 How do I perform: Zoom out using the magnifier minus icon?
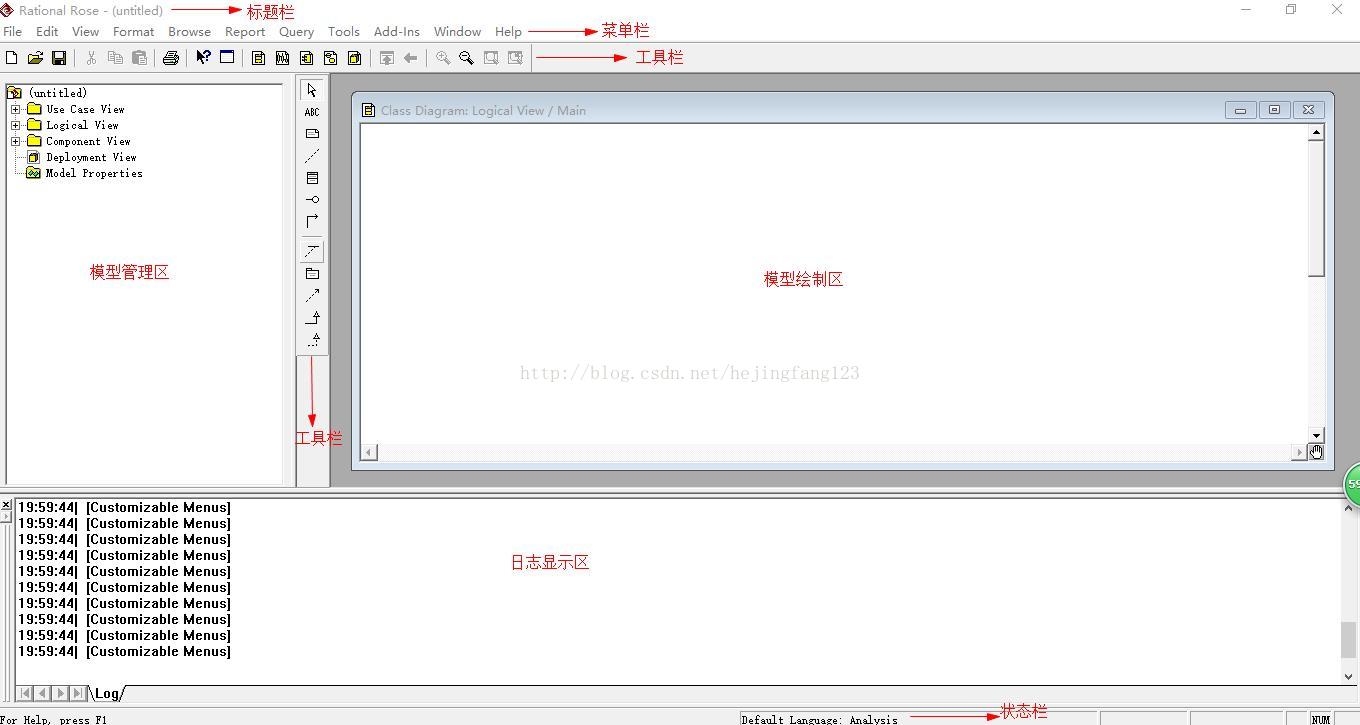tap(466, 58)
